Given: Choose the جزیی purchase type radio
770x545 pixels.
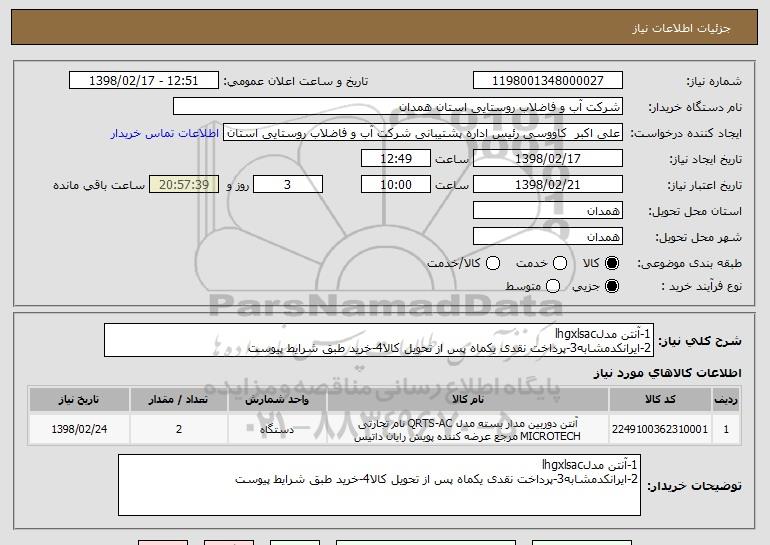Looking at the screenshot, I should pyautogui.click(x=612, y=286).
